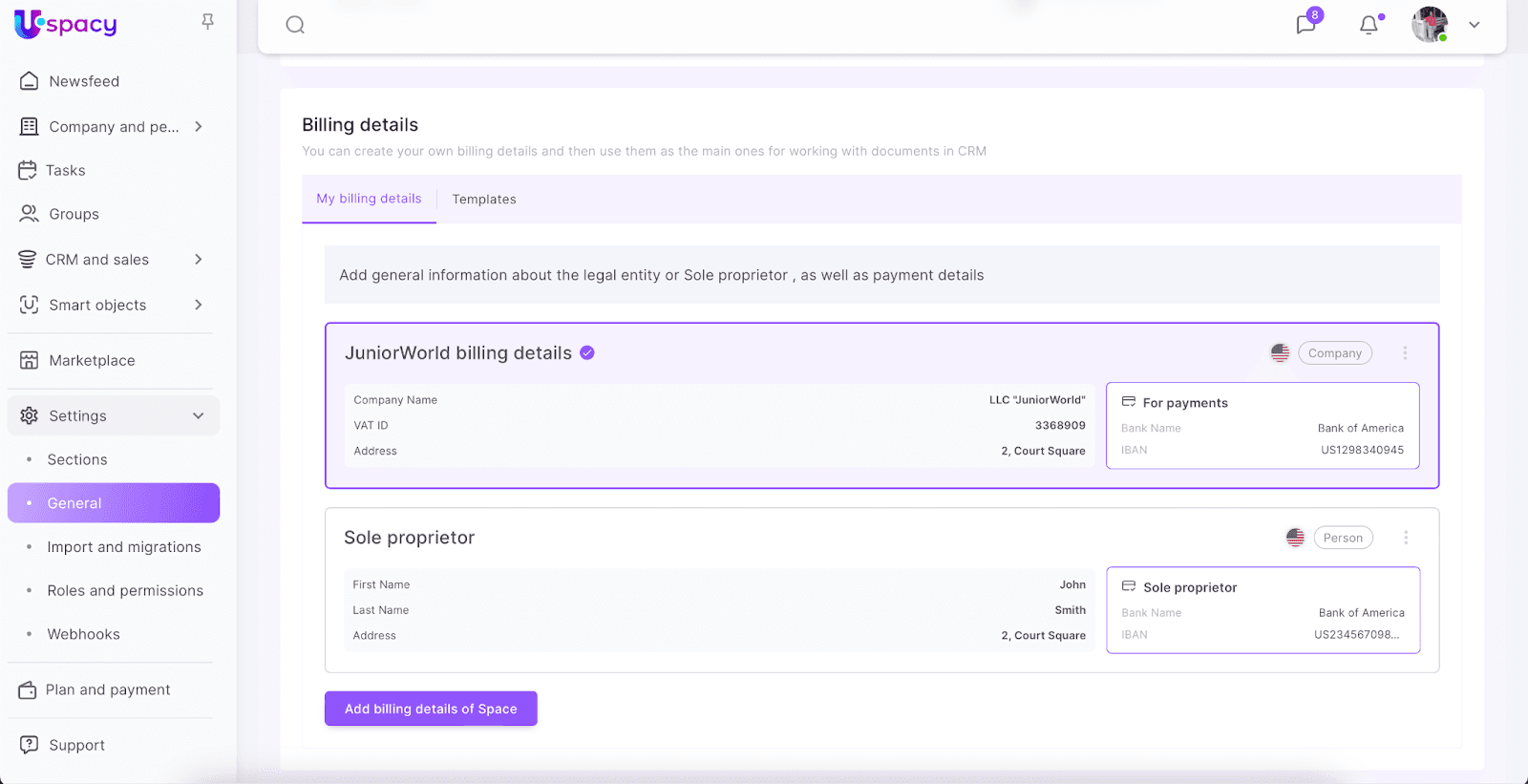Open three-dot menu for Sole proprietor

1406,538
